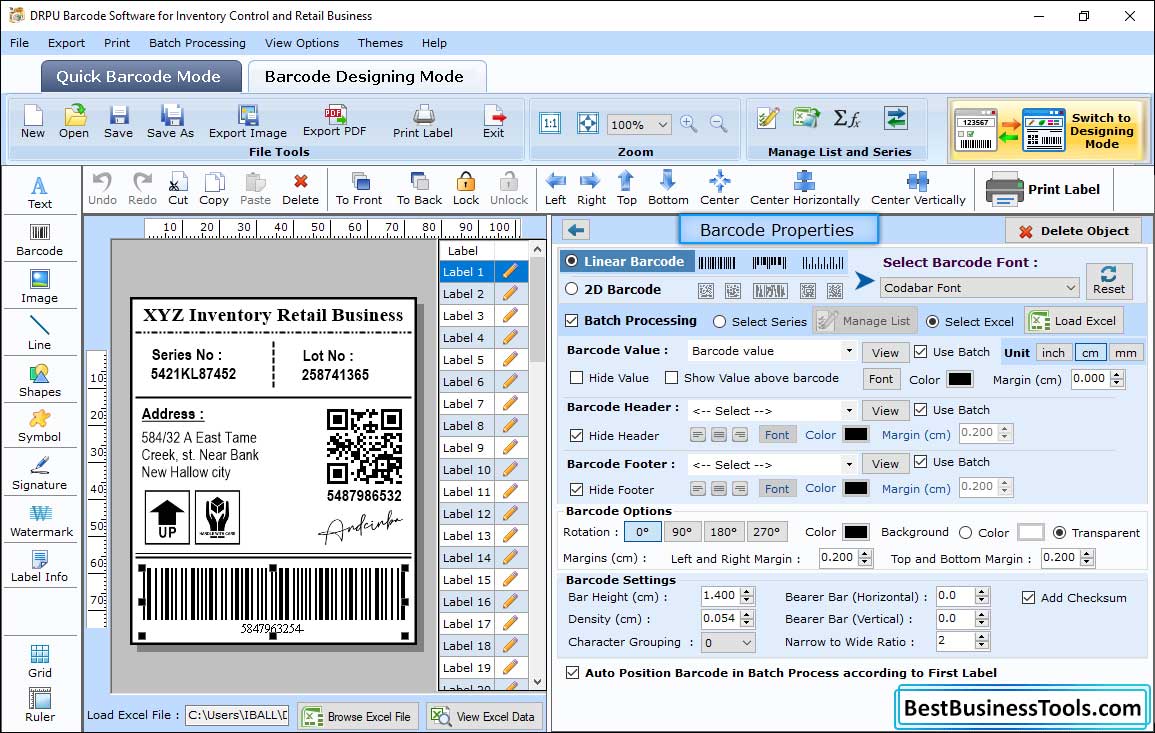Open the formula Σfx series tool
The image size is (1155, 733).
pyautogui.click(x=846, y=118)
